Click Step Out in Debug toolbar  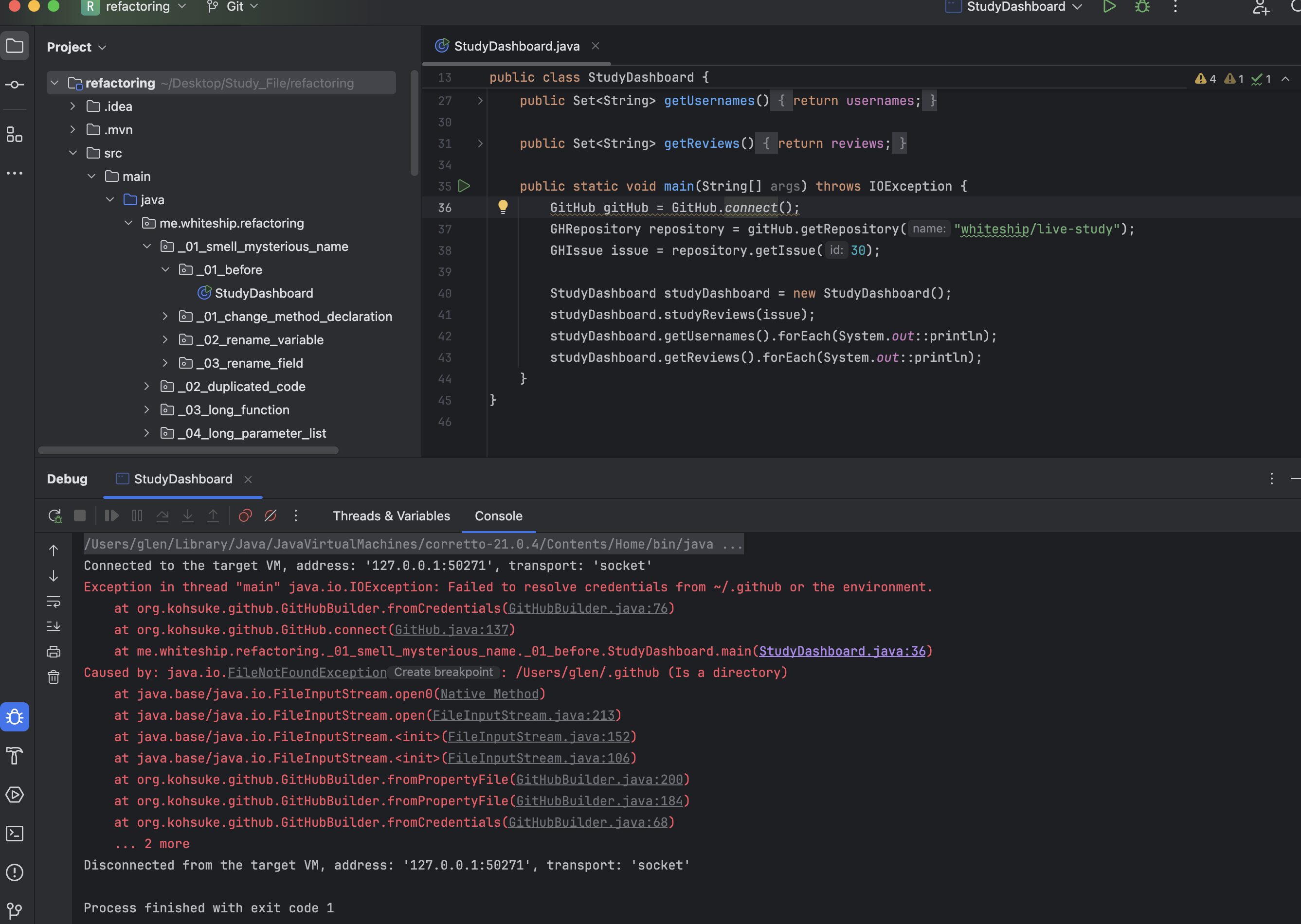coord(213,515)
